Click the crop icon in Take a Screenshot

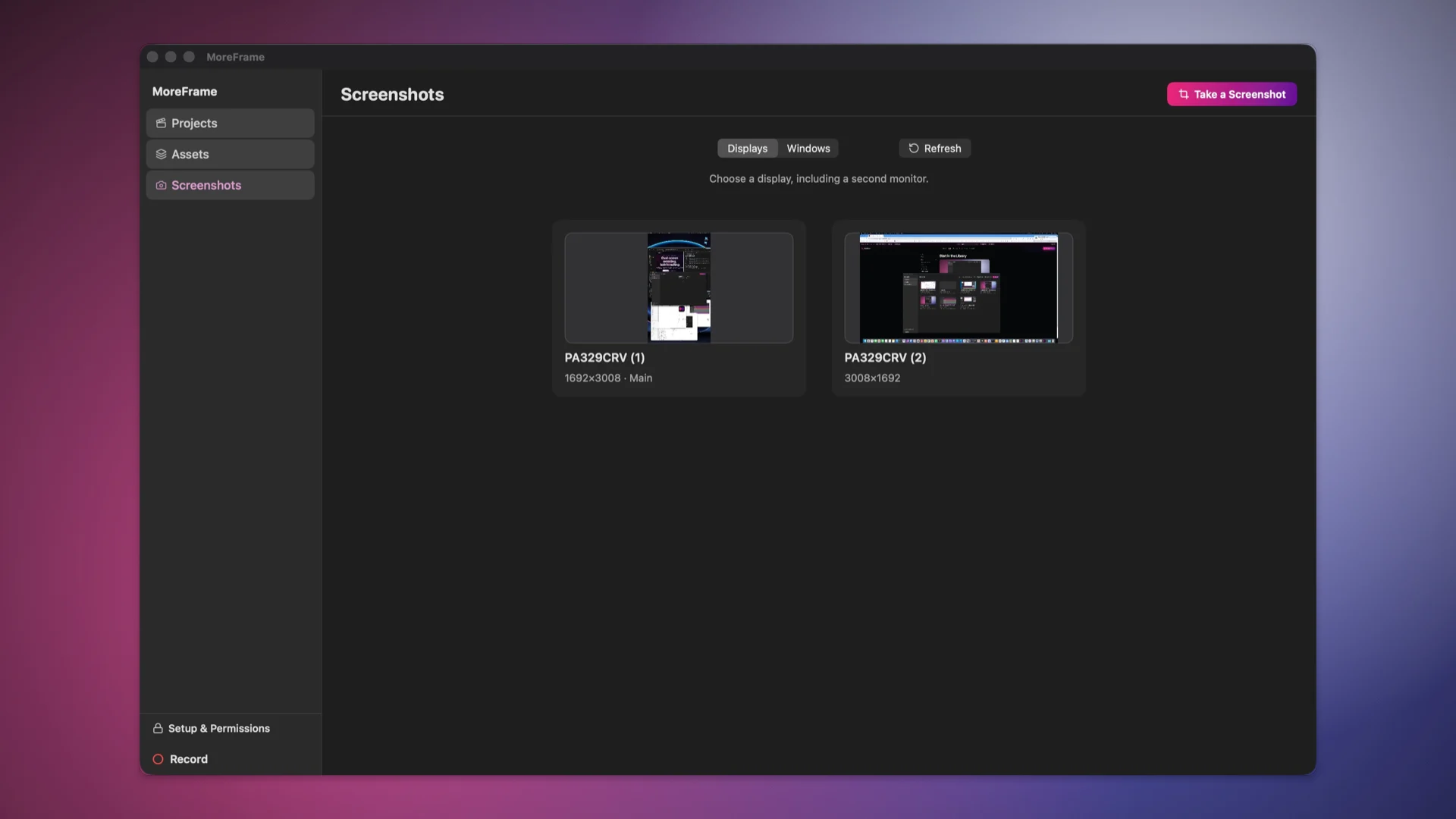tap(1184, 94)
